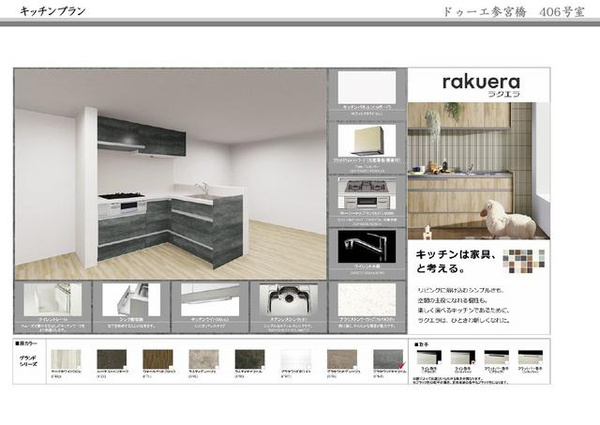600x425 pixels.
Task: Pick the plain glossy white door swatch
Action: [297, 359]
